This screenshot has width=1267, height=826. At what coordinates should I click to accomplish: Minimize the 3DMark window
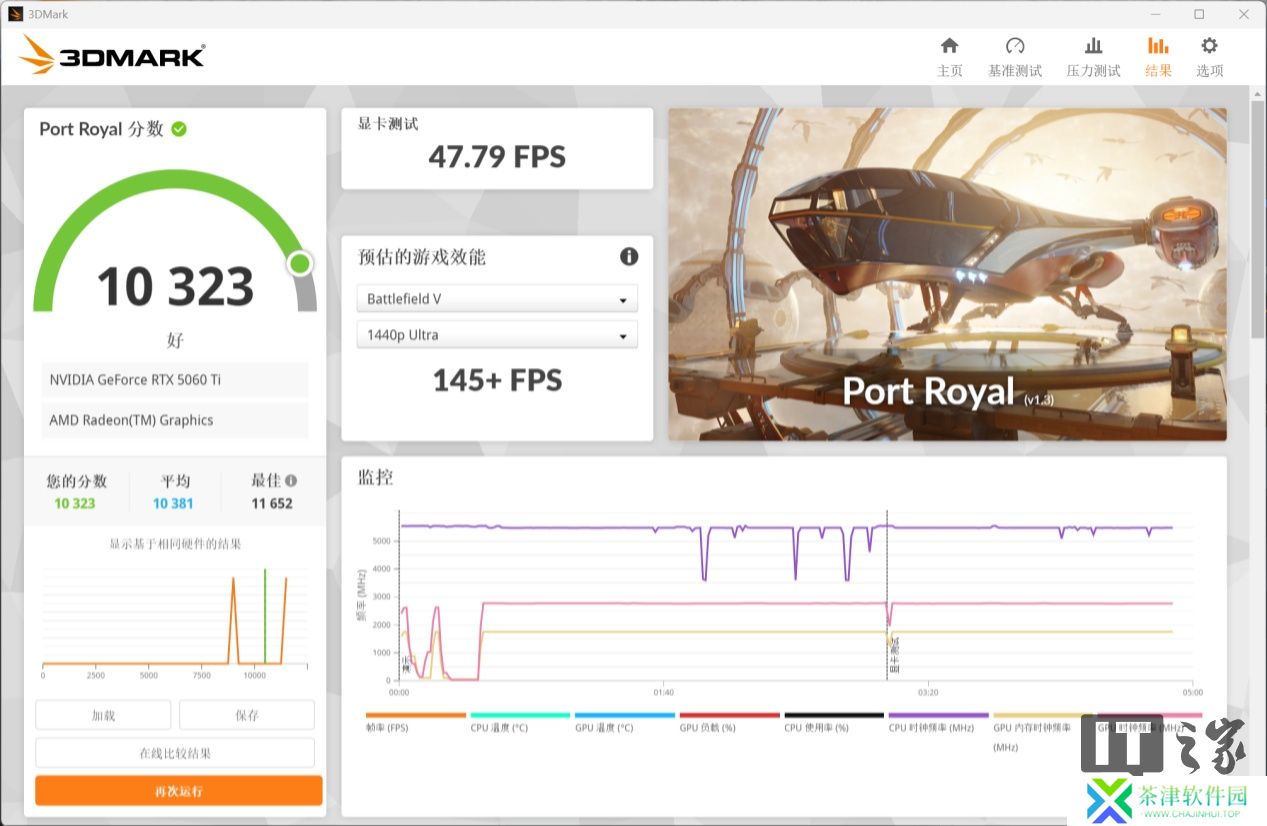pos(1154,14)
